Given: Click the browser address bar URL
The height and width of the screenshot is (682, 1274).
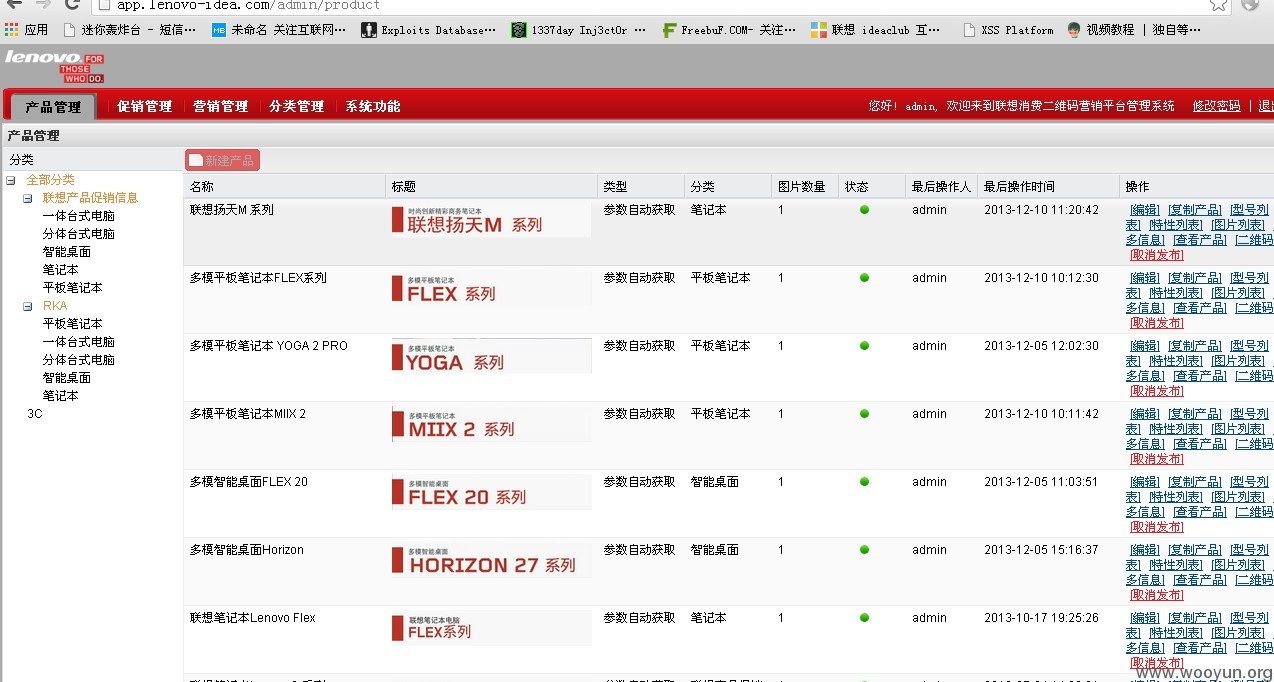Looking at the screenshot, I should tap(248, 5).
